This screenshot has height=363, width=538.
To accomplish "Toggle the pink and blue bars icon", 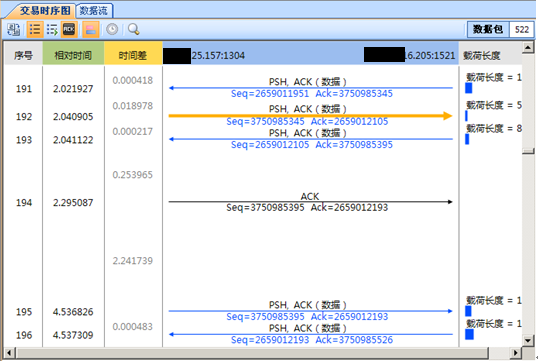I will click(91, 30).
